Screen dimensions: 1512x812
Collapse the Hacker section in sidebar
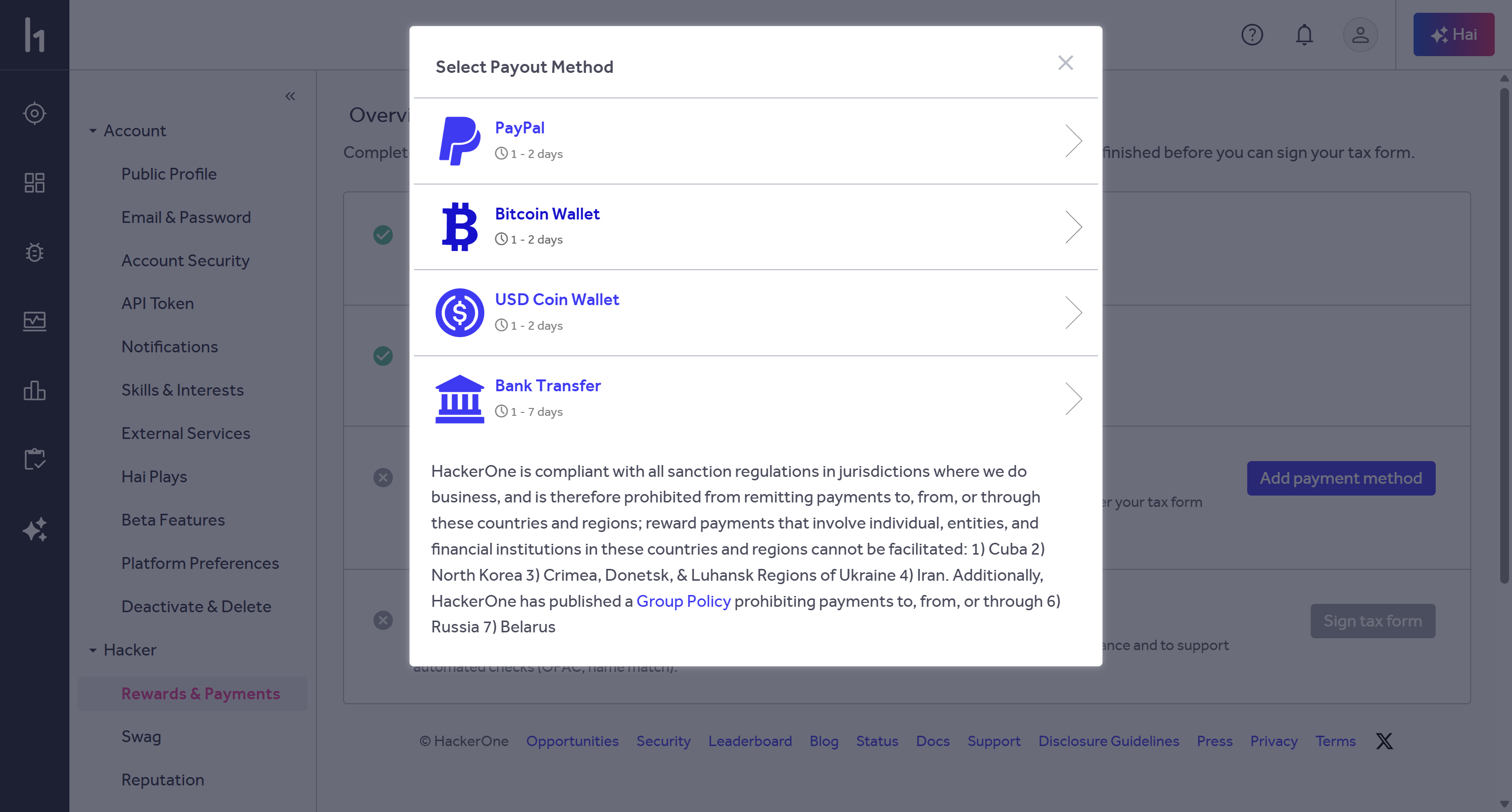93,650
